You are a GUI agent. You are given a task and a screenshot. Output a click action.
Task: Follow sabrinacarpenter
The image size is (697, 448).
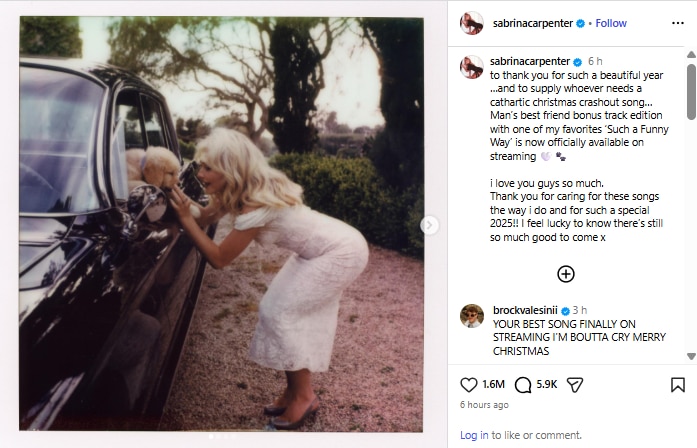611,23
